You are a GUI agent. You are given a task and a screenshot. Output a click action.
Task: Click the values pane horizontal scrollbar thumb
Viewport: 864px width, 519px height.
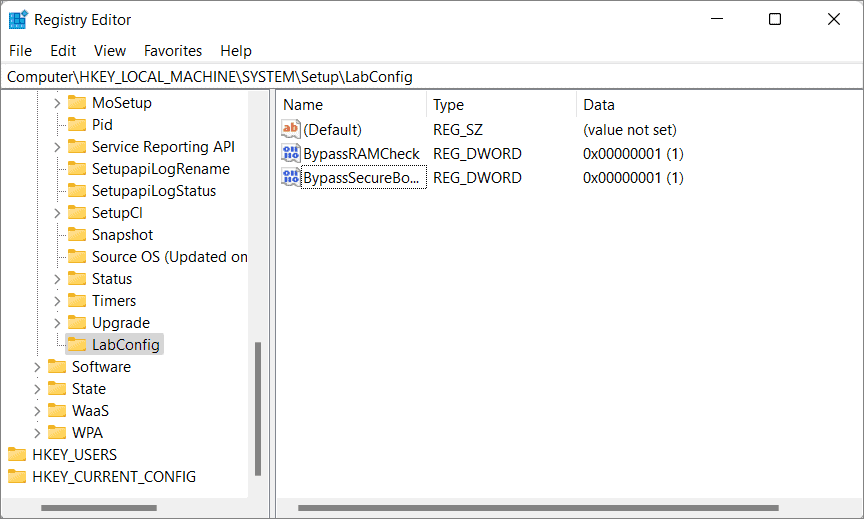click(538, 508)
